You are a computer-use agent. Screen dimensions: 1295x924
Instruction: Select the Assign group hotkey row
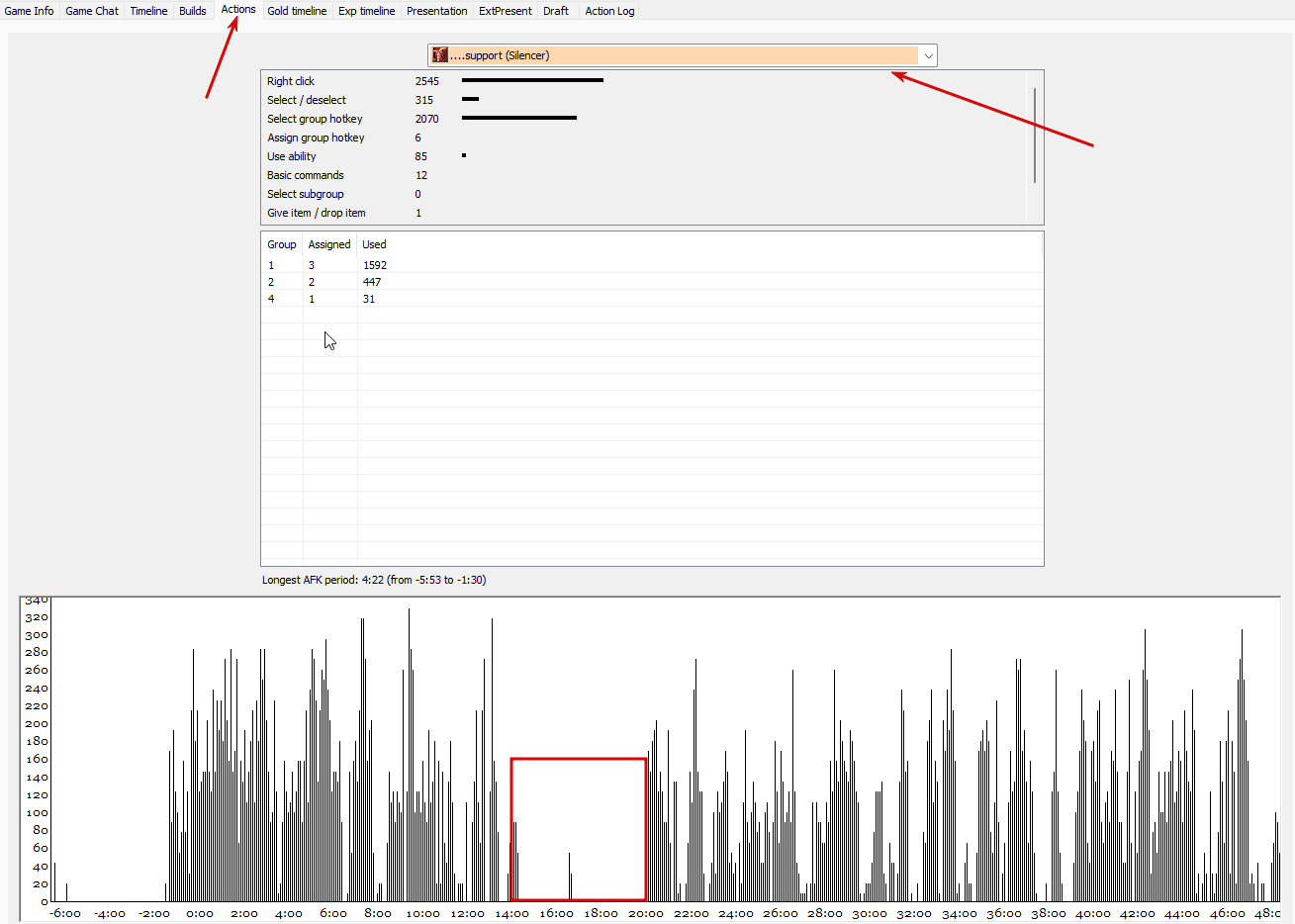[644, 138]
